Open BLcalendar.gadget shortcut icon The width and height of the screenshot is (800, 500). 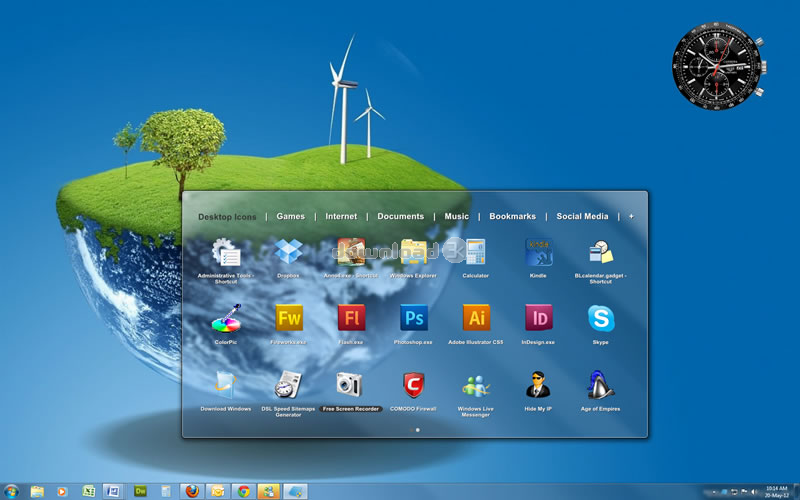click(601, 252)
